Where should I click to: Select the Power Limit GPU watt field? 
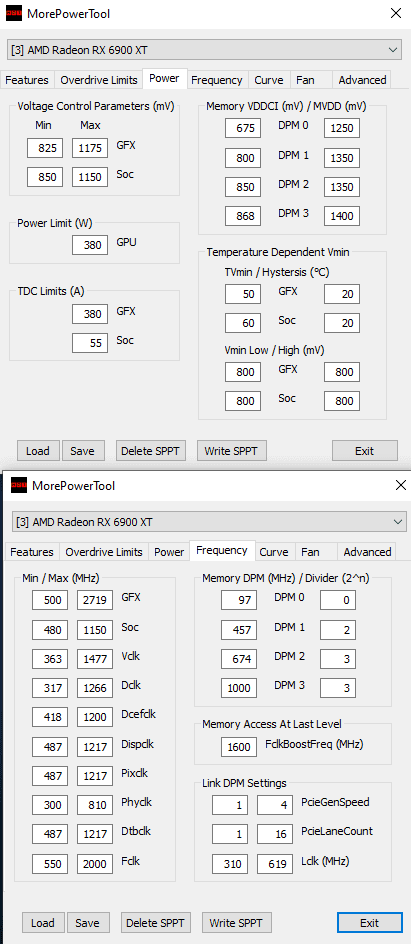point(90,245)
